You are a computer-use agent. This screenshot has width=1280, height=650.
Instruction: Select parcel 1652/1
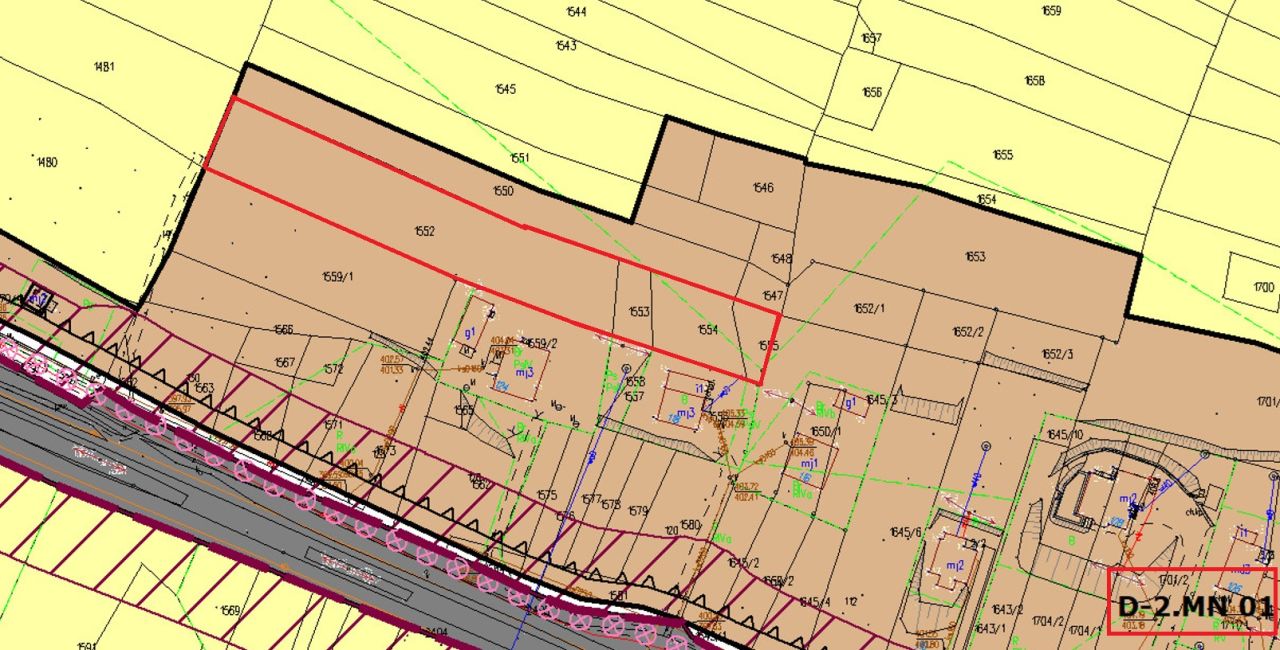(869, 309)
